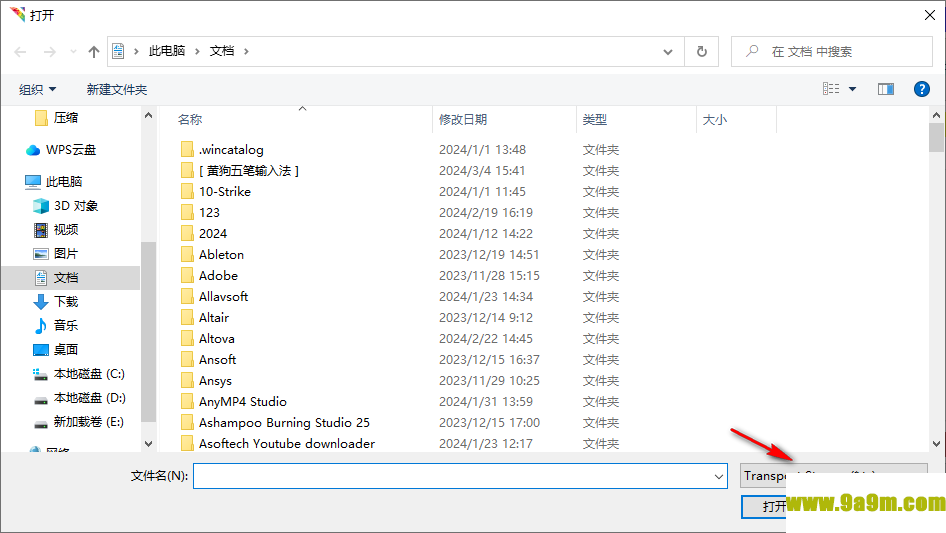Open address bar history dropdown
946x533 pixels.
coord(668,52)
